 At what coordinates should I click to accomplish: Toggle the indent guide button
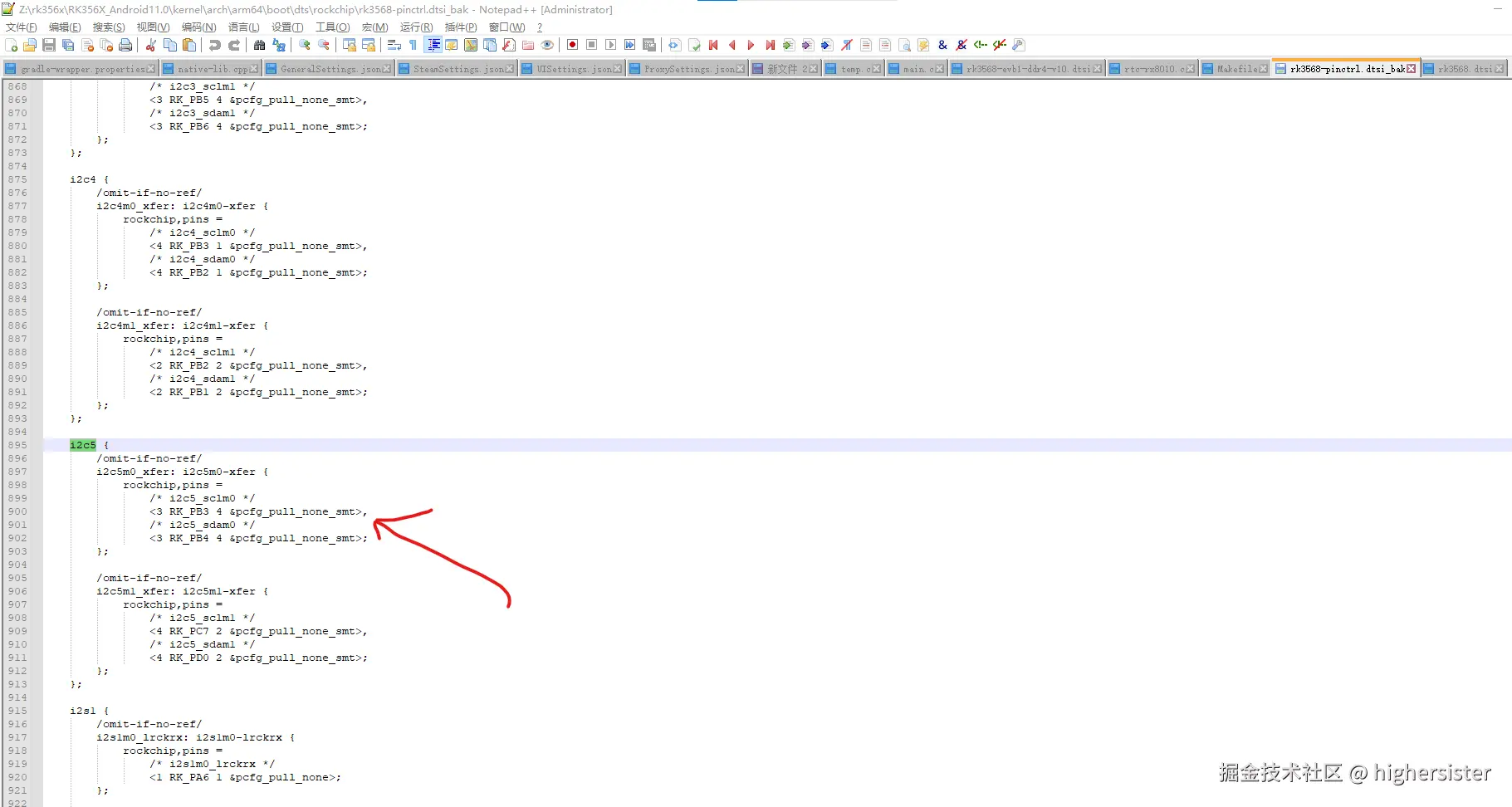(433, 45)
